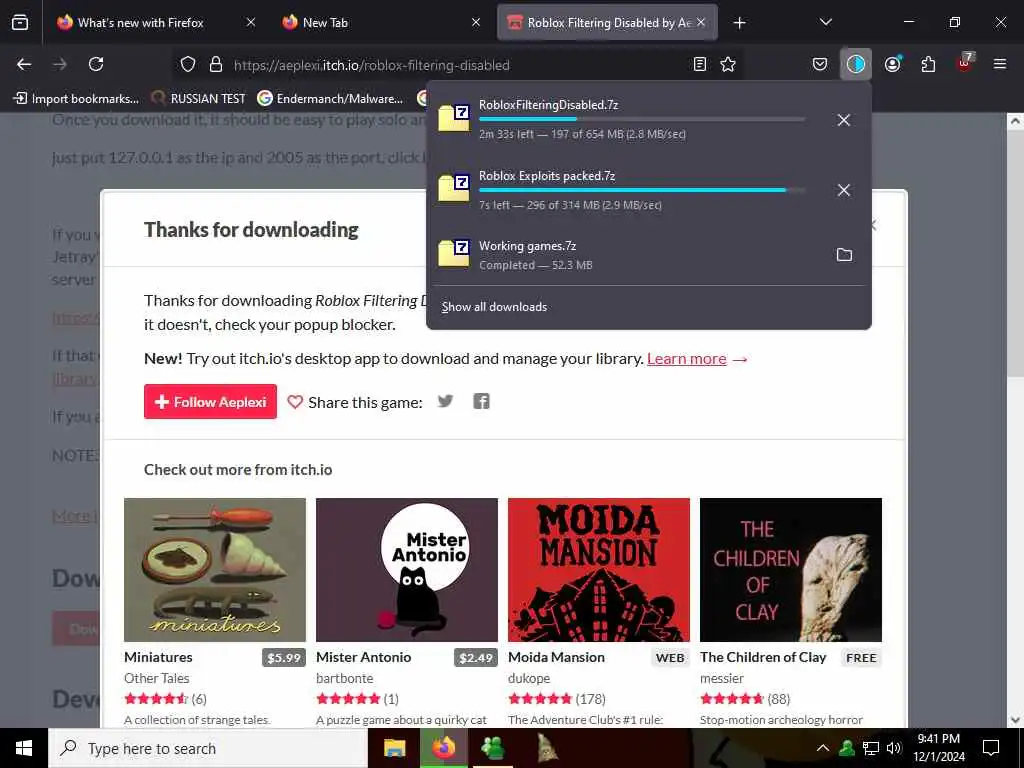This screenshot has width=1024, height=768.
Task: Click the heart icon beside Share
Action: pos(295,402)
